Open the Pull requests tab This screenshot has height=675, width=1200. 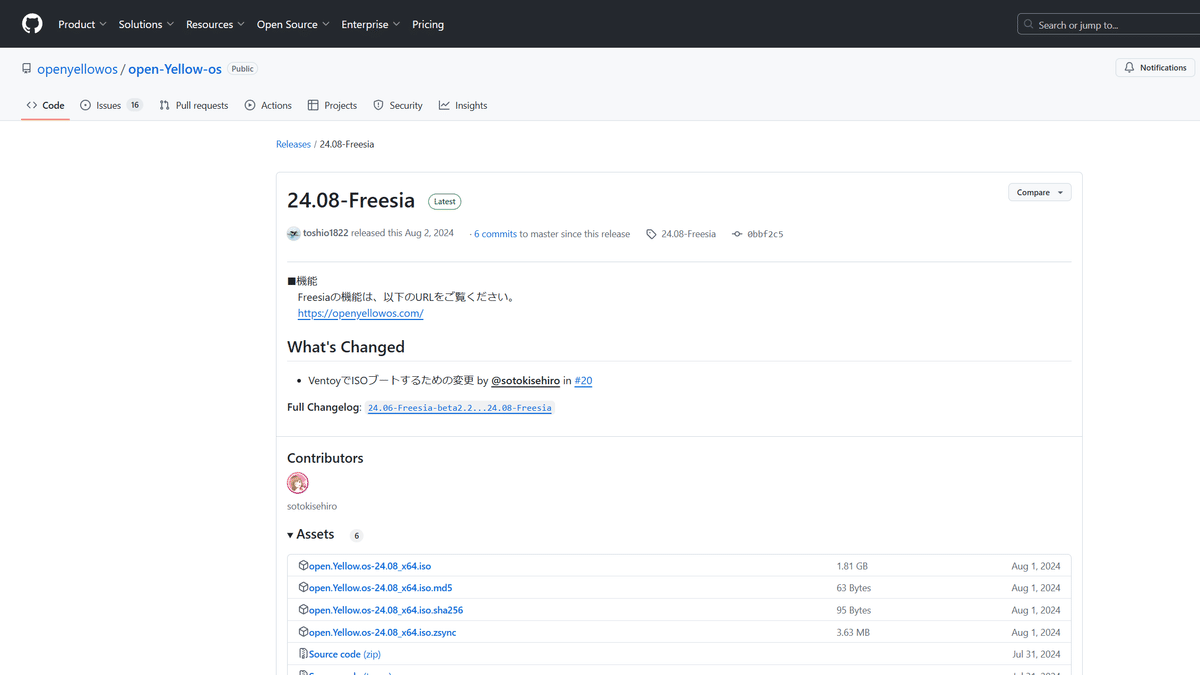coord(194,105)
